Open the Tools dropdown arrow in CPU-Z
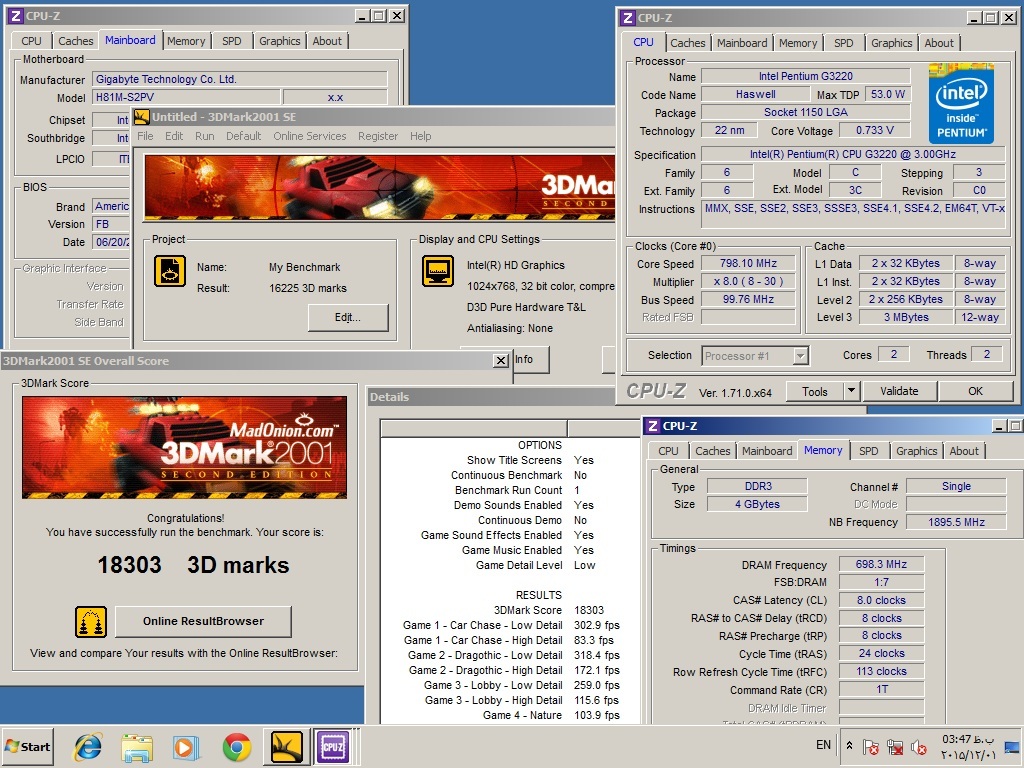 tap(850, 391)
